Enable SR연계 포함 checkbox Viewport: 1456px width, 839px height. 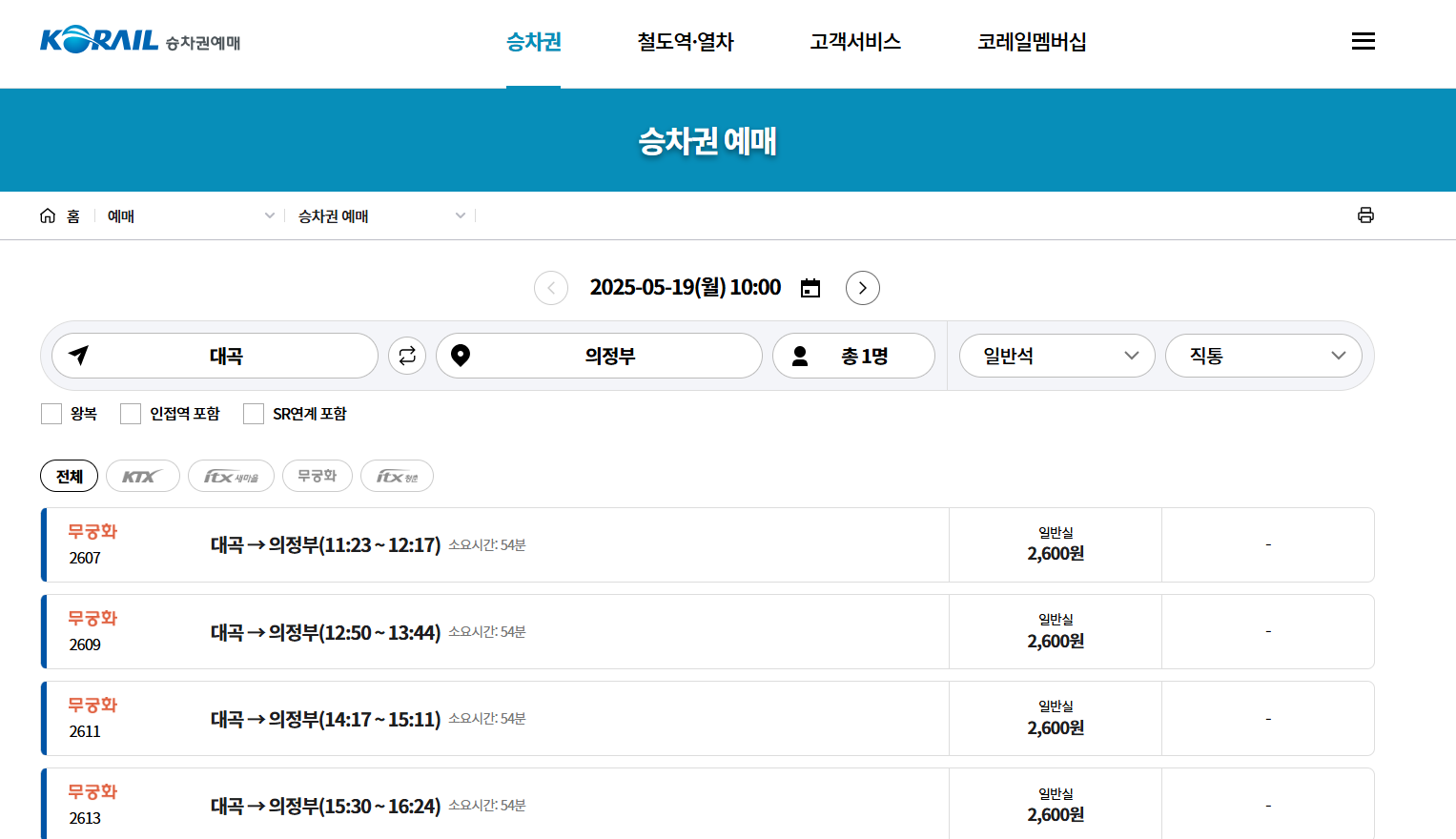(x=254, y=414)
